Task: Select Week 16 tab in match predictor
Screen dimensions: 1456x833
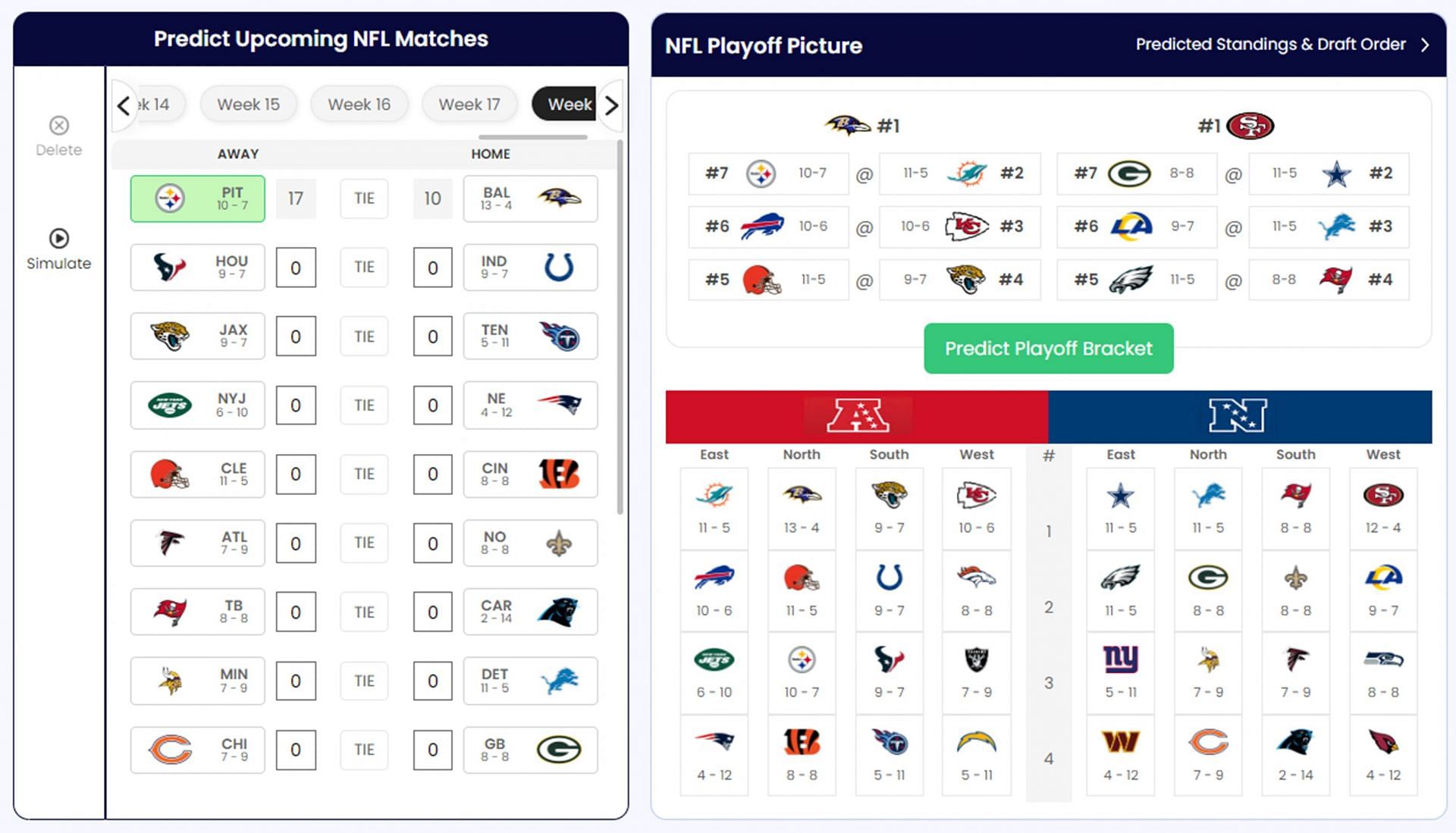Action: pos(357,103)
